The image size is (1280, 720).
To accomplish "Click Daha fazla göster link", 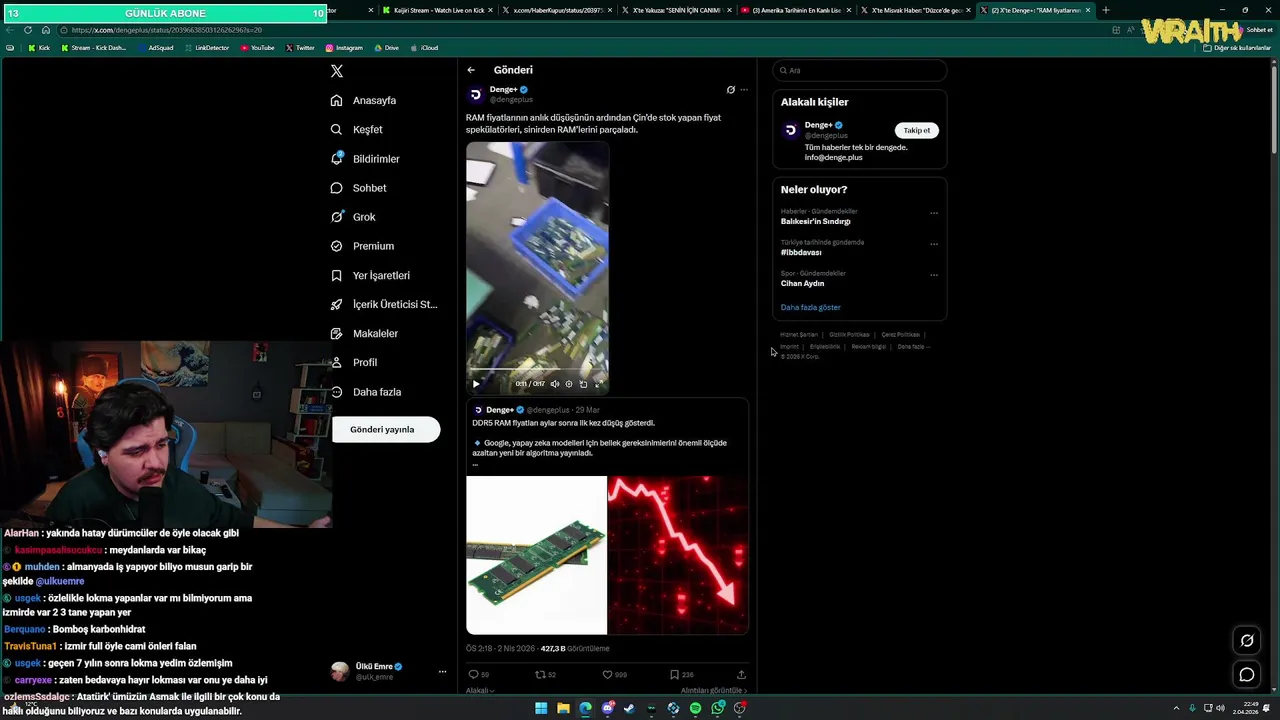I will click(810, 307).
